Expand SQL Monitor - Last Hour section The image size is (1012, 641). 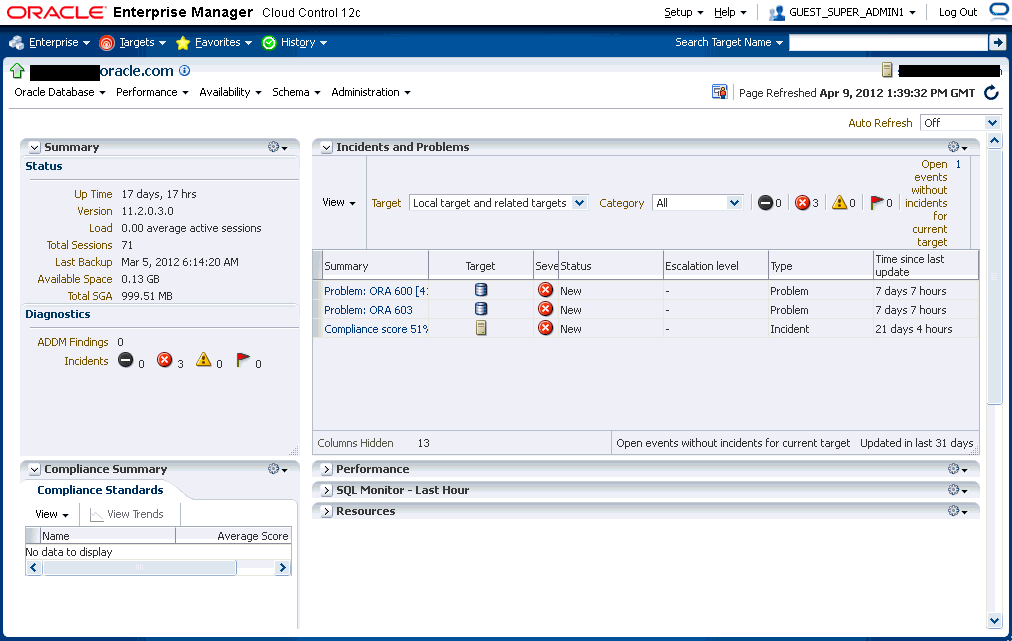coord(327,491)
